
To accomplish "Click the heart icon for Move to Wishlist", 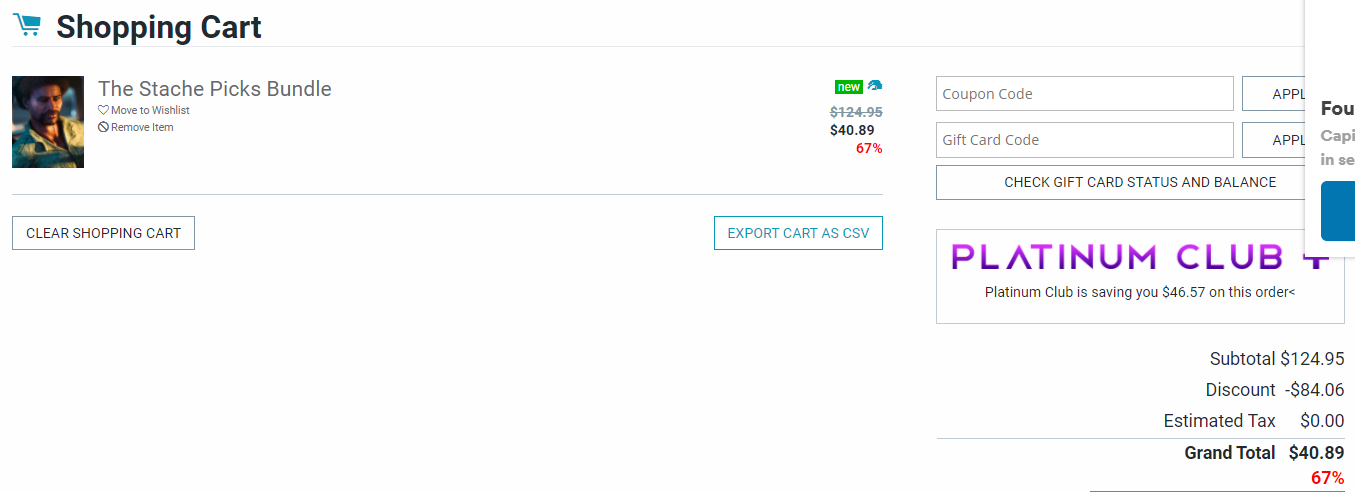I will 103,111.
